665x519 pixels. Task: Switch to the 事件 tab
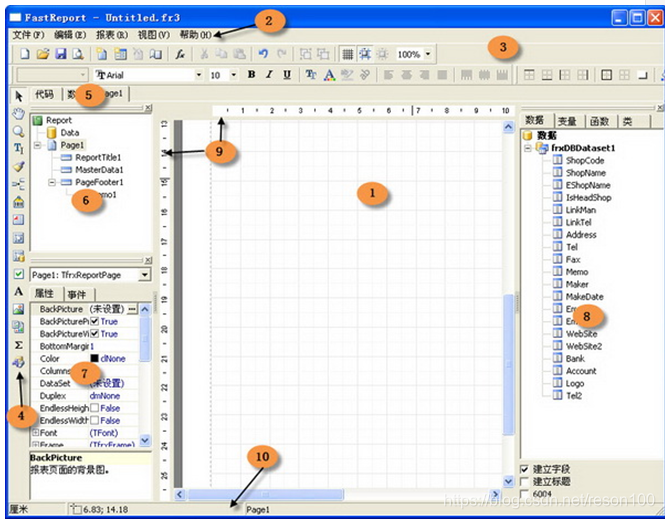click(77, 294)
